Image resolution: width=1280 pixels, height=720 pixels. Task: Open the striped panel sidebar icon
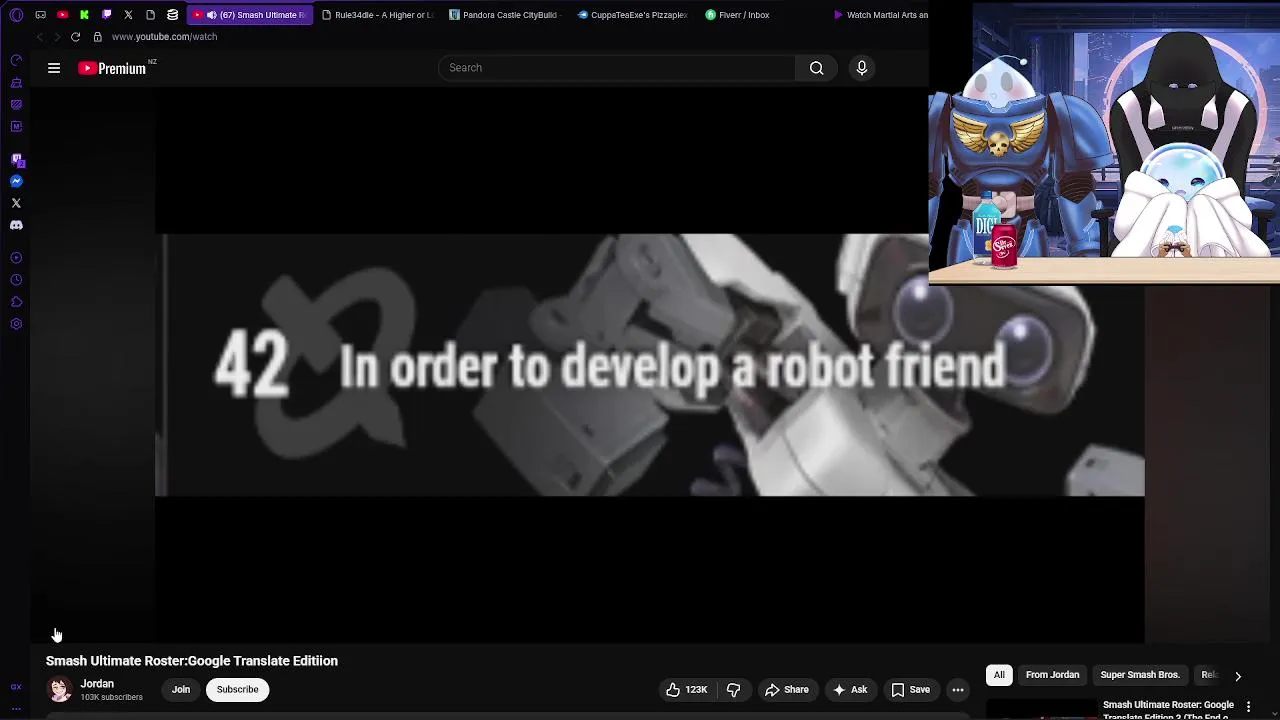16,104
